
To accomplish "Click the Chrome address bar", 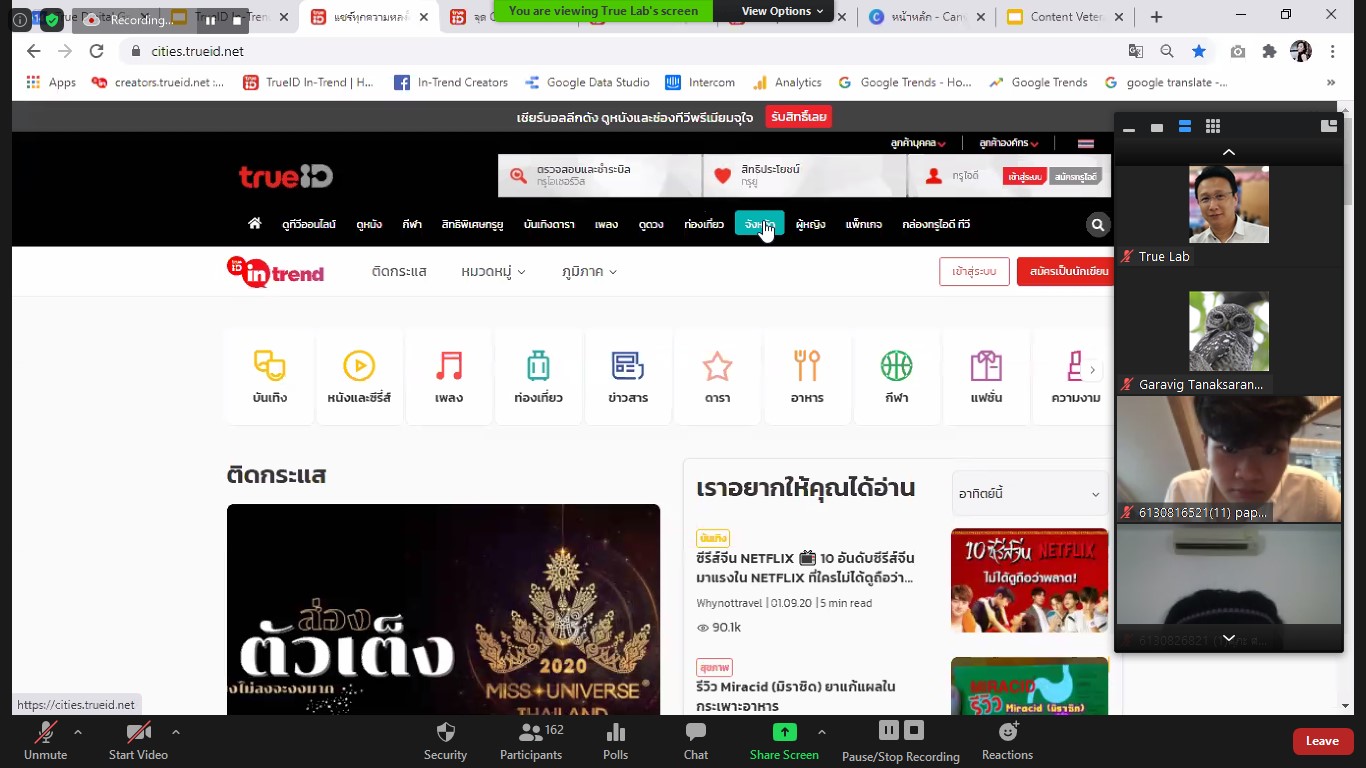I will coord(620,51).
